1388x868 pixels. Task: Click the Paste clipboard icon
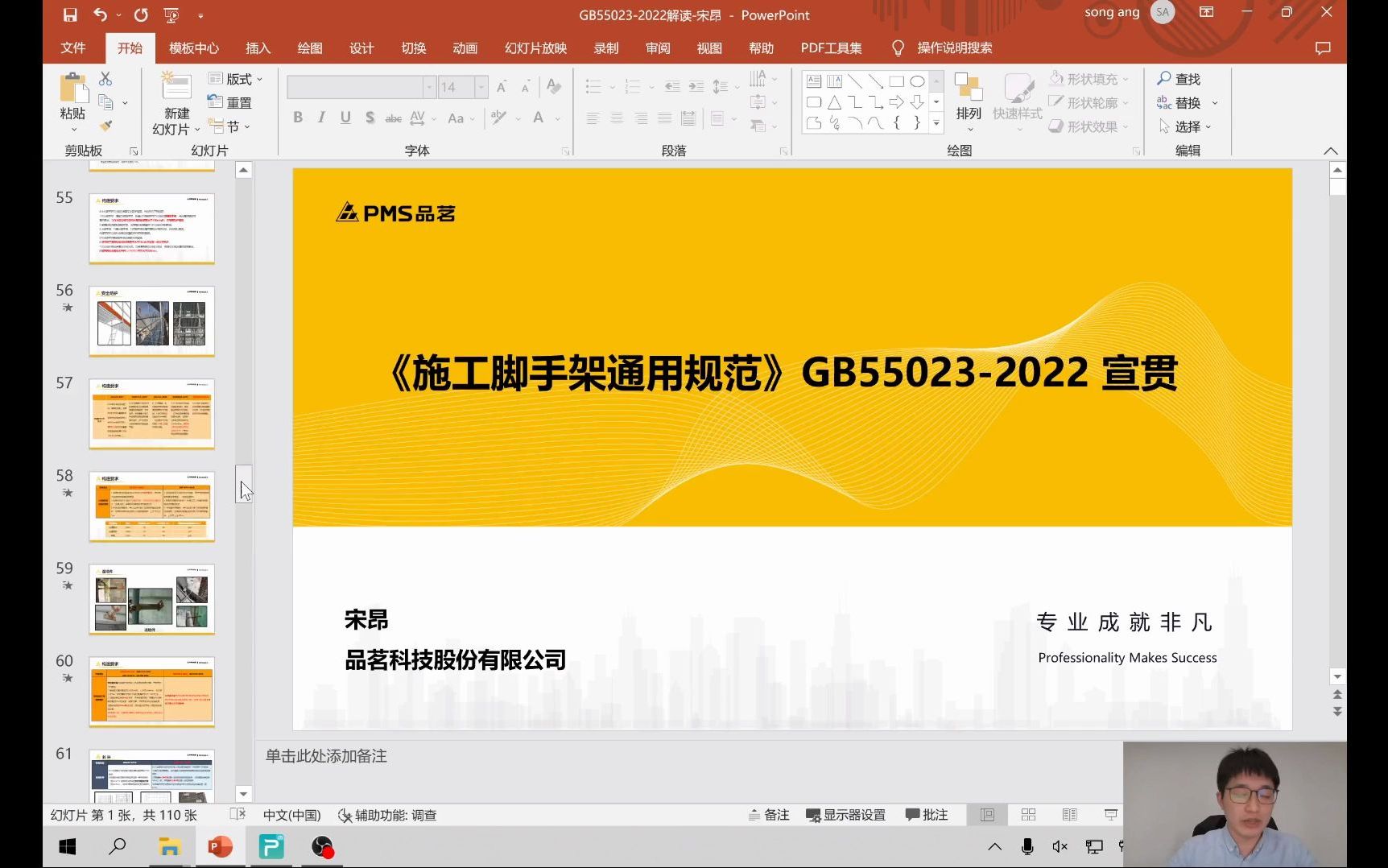click(x=73, y=89)
